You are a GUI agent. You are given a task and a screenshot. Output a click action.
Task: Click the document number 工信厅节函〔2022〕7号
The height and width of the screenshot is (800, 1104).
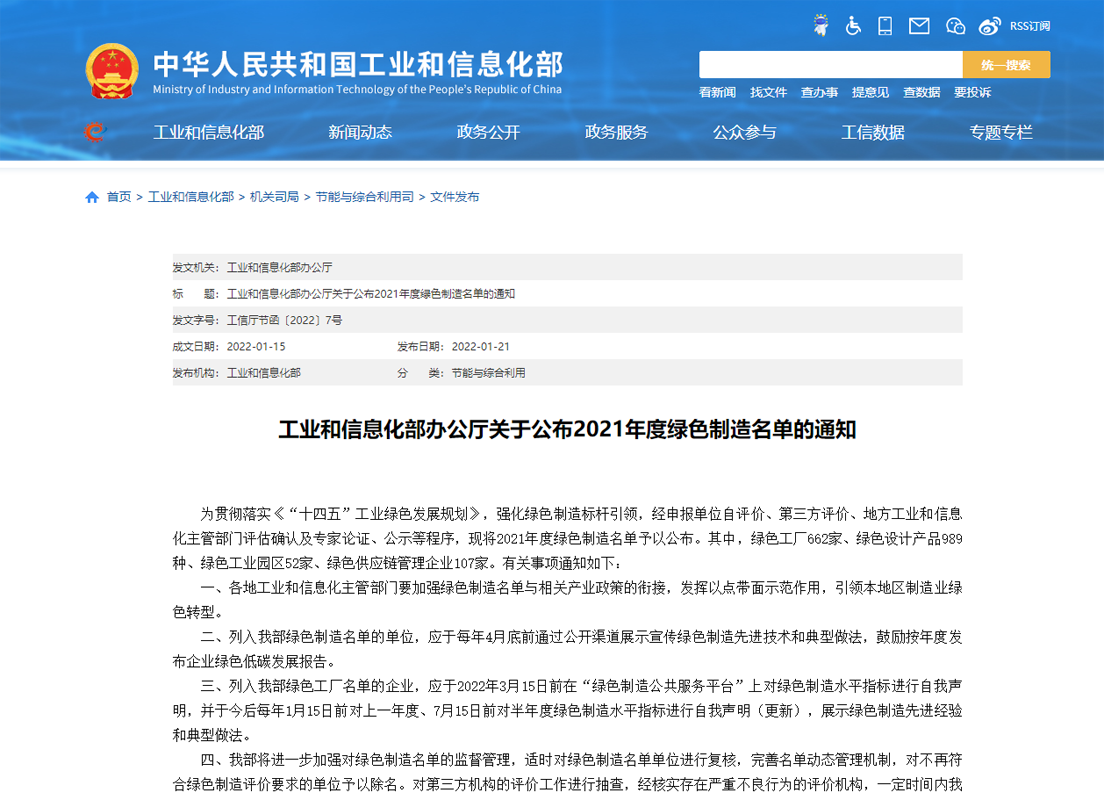pos(284,320)
